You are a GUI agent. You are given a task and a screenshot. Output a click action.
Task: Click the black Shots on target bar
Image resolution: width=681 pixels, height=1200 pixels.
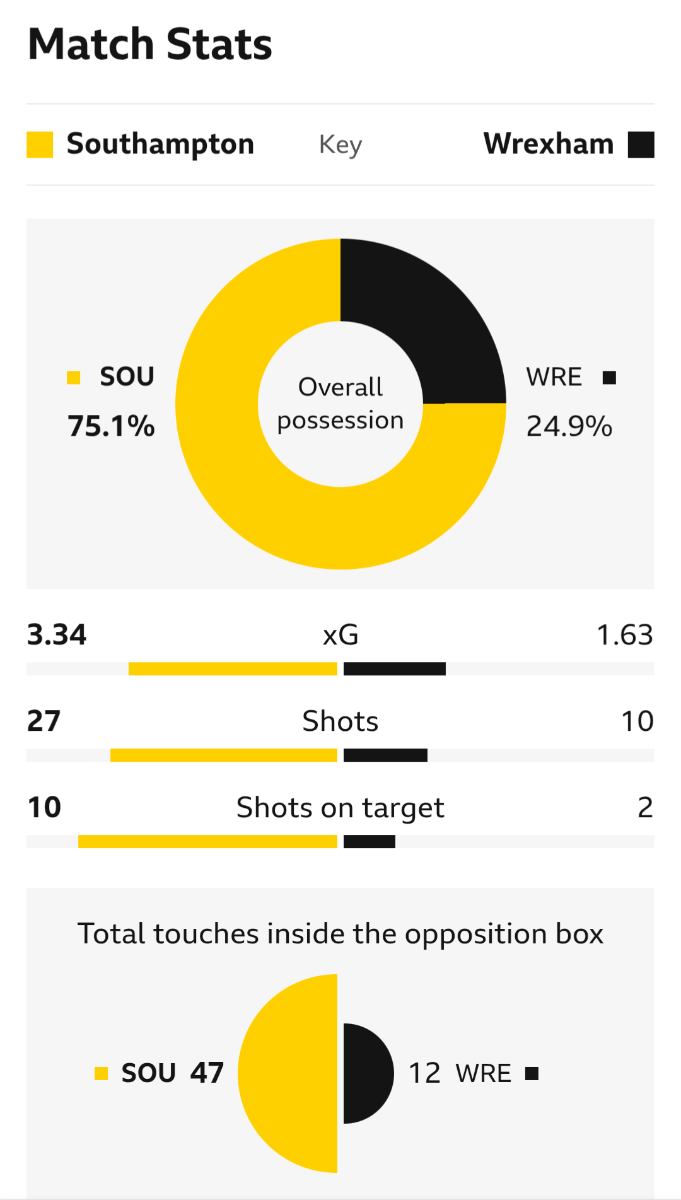pos(369,841)
